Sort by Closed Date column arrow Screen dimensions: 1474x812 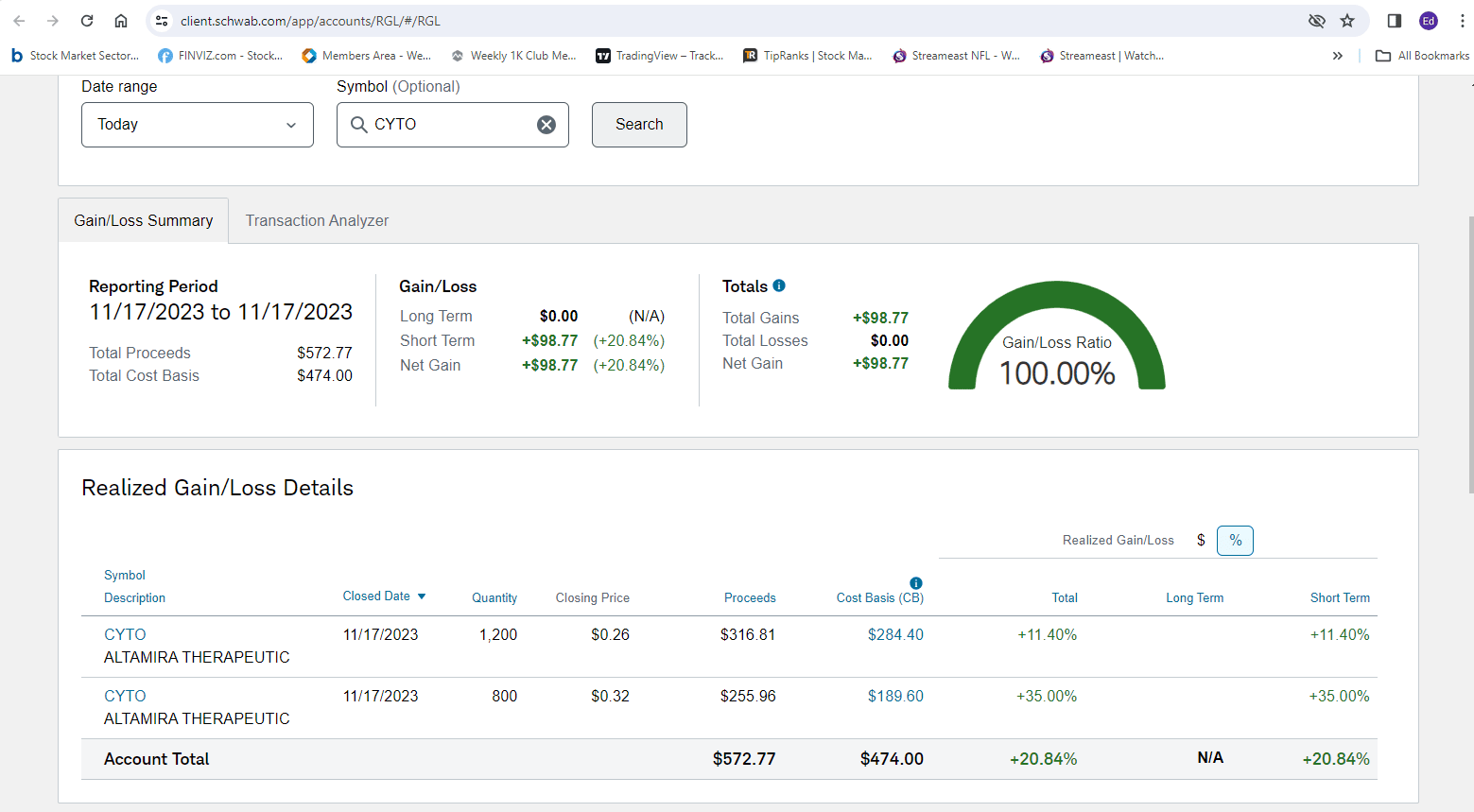(422, 596)
